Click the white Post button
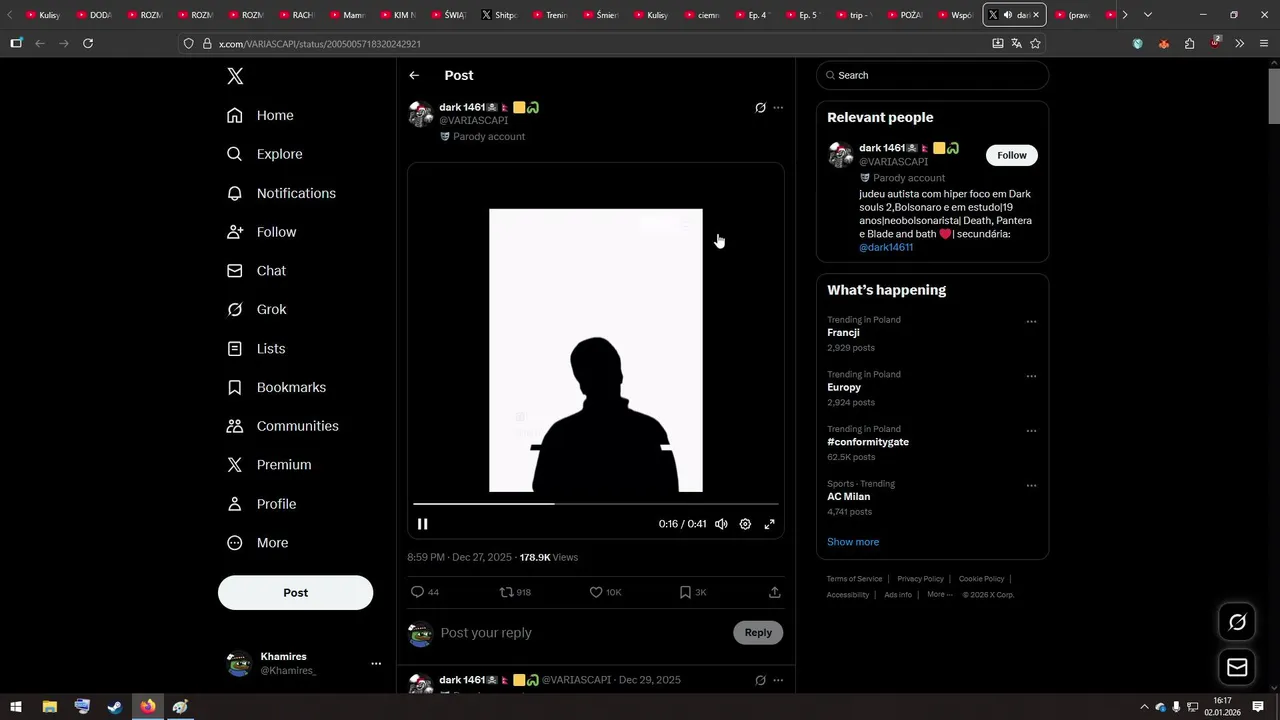The height and width of the screenshot is (720, 1280). click(295, 593)
